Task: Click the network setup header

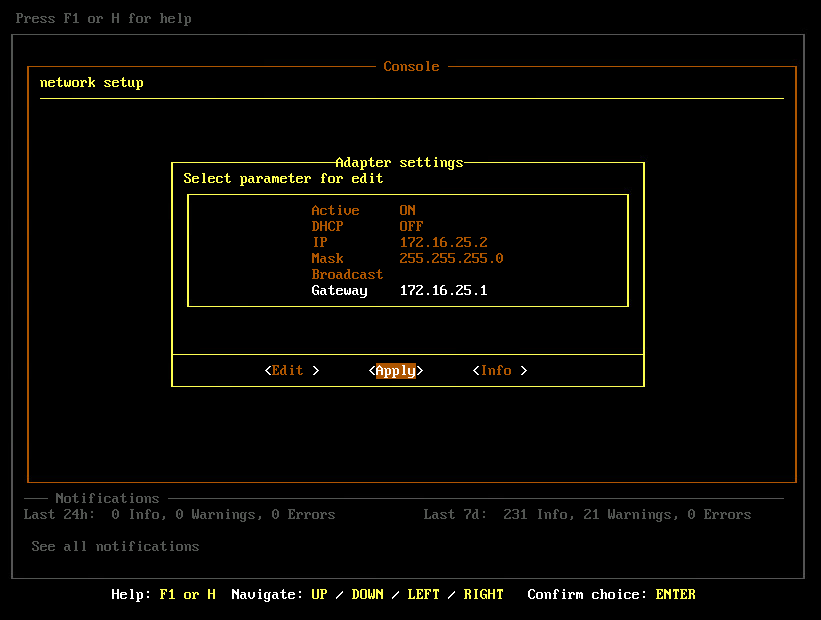Action: [x=92, y=83]
